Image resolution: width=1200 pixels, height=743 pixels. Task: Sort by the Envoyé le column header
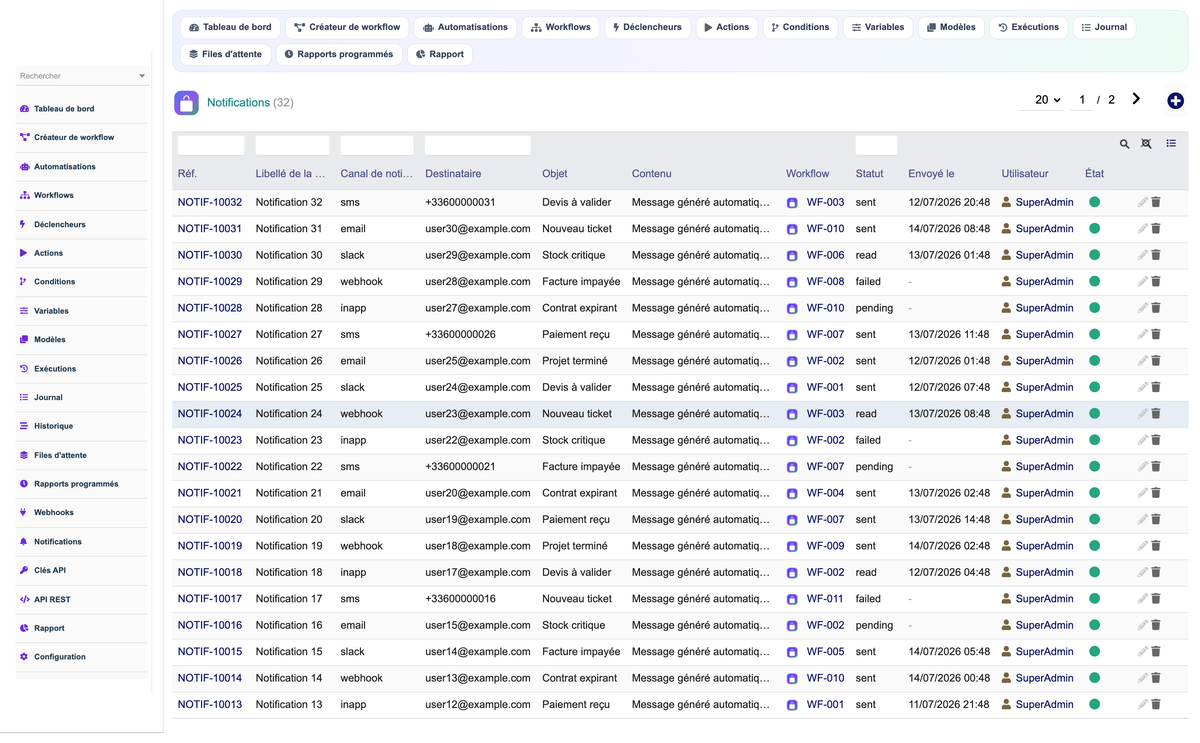(x=931, y=174)
